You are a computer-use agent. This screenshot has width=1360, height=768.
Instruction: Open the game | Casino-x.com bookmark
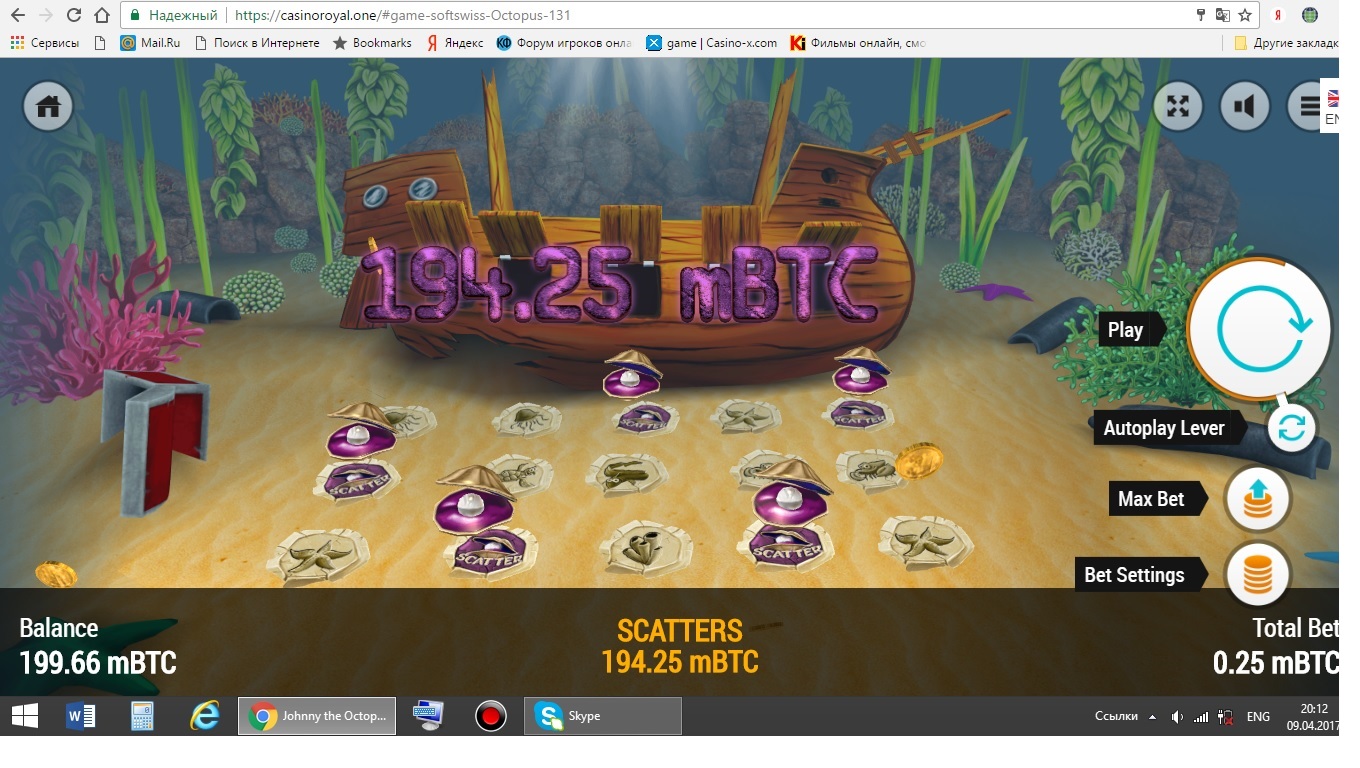click(x=712, y=43)
